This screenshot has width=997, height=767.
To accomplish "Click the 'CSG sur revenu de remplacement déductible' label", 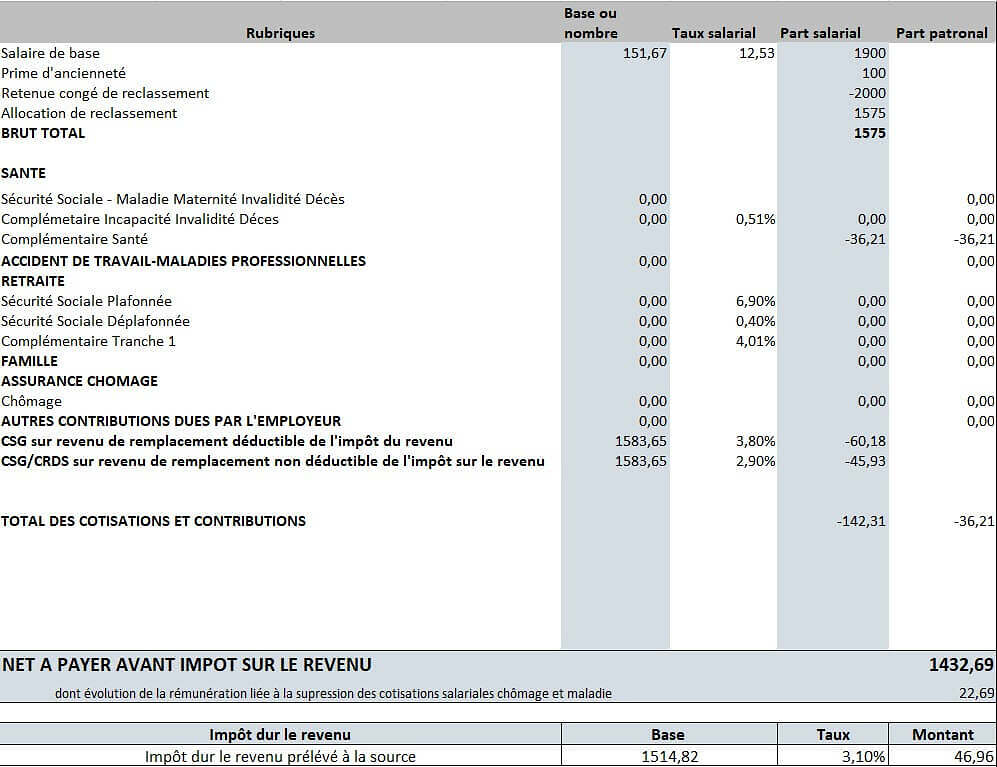I will pyautogui.click(x=227, y=441).
